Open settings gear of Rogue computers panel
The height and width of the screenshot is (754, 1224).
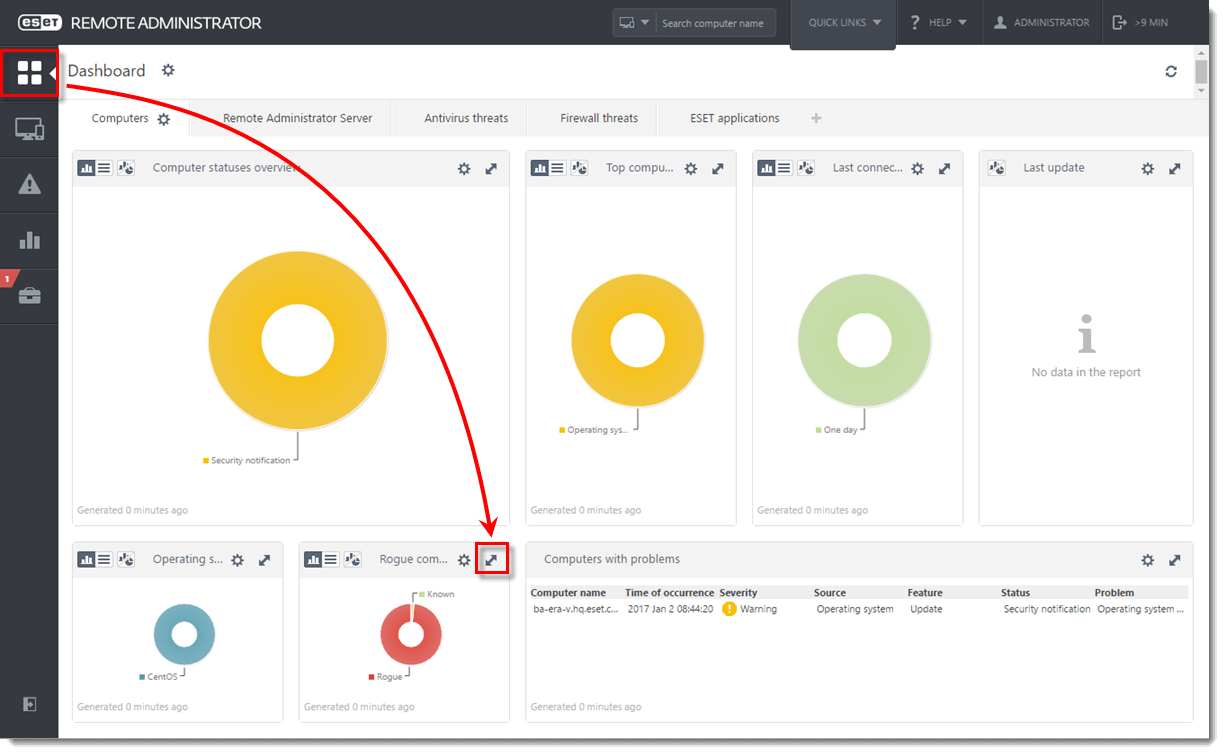[x=464, y=561]
